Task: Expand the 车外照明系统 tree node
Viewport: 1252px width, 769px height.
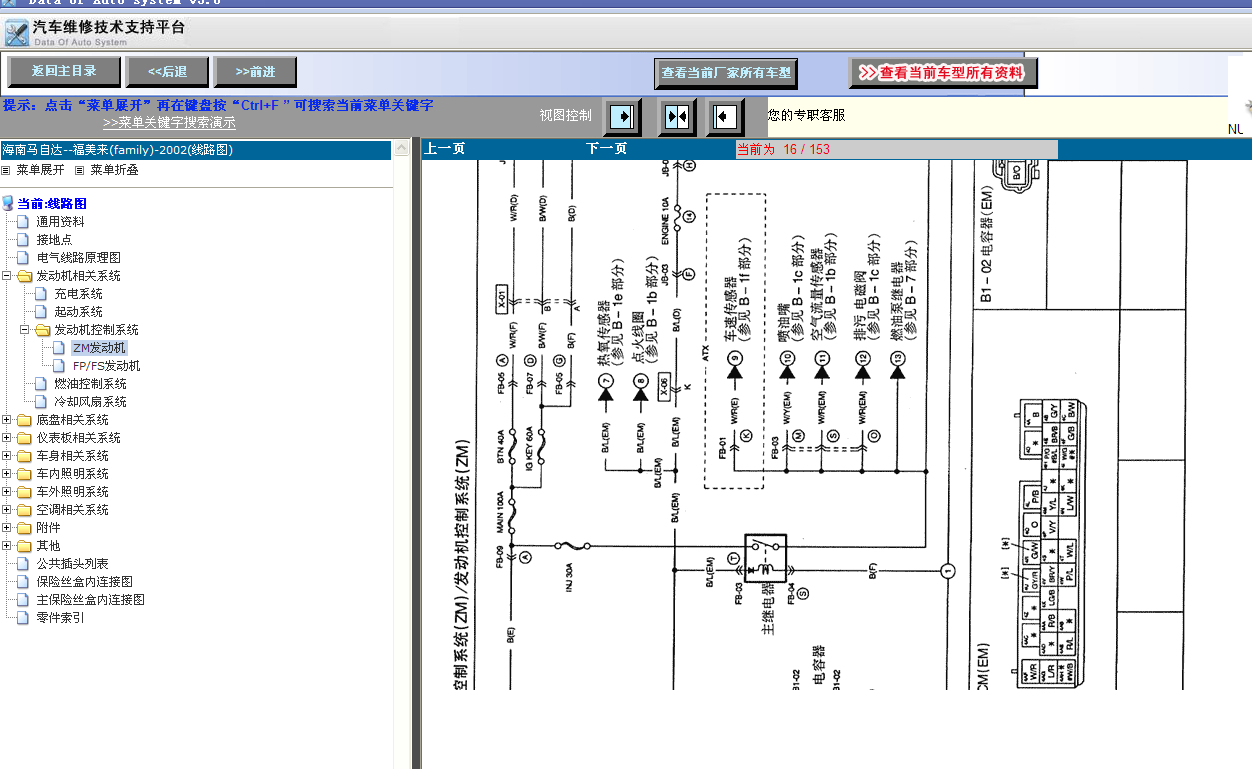Action: [8, 492]
